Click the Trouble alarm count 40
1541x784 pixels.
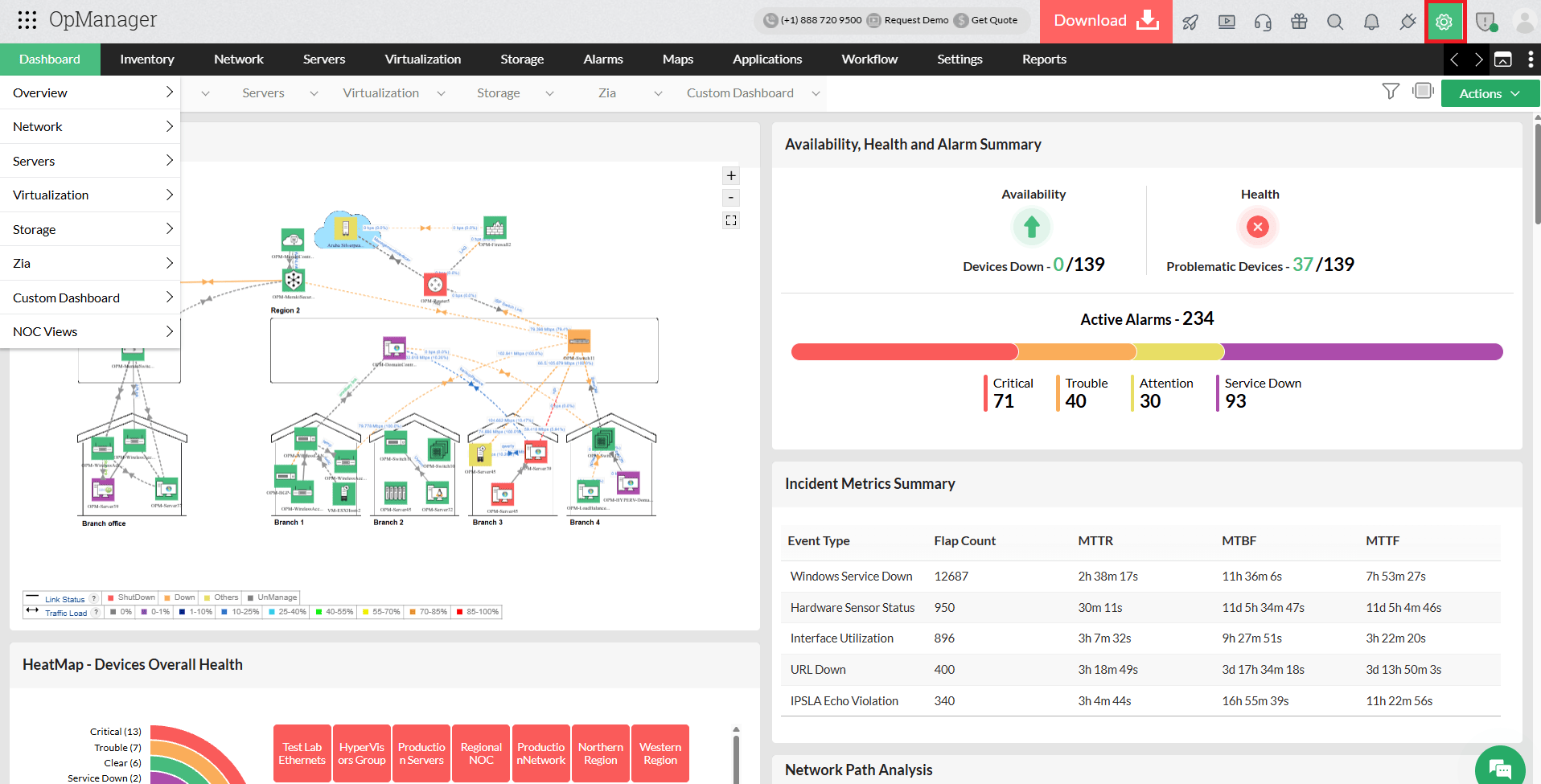1076,401
